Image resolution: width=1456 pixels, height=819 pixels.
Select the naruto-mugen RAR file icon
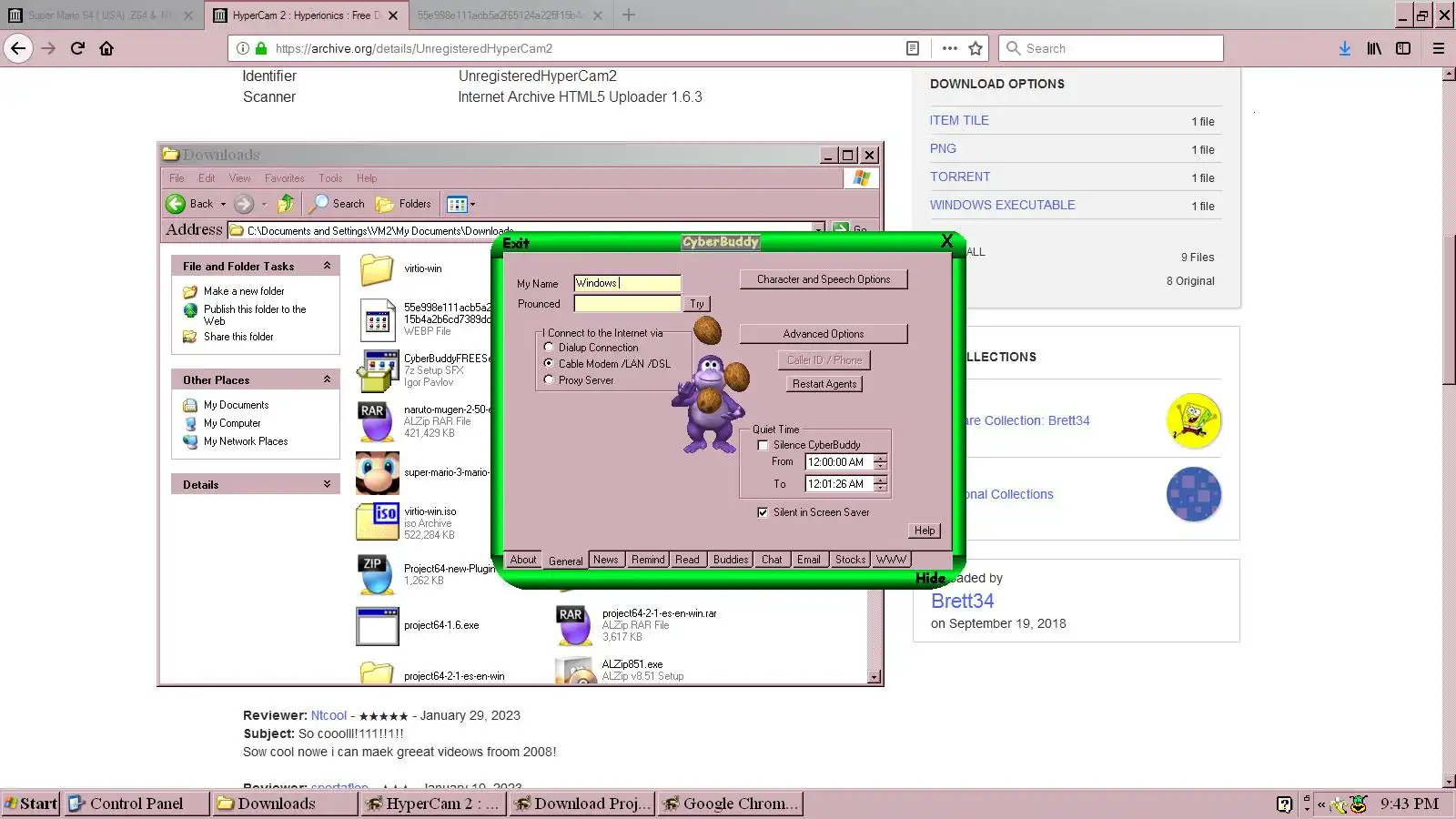(x=376, y=421)
